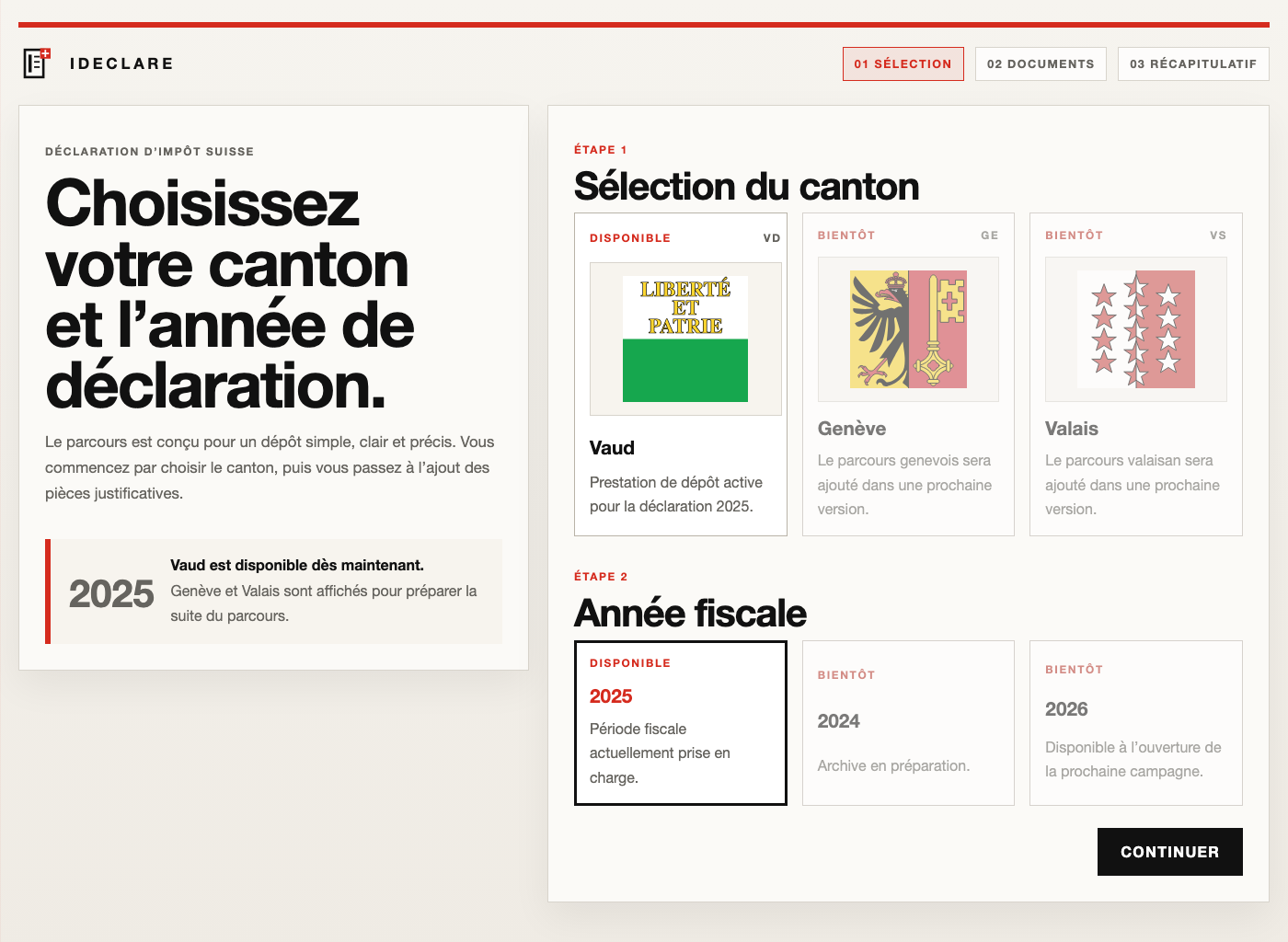
Task: Select the 2024 fiscal year card
Action: click(x=908, y=723)
